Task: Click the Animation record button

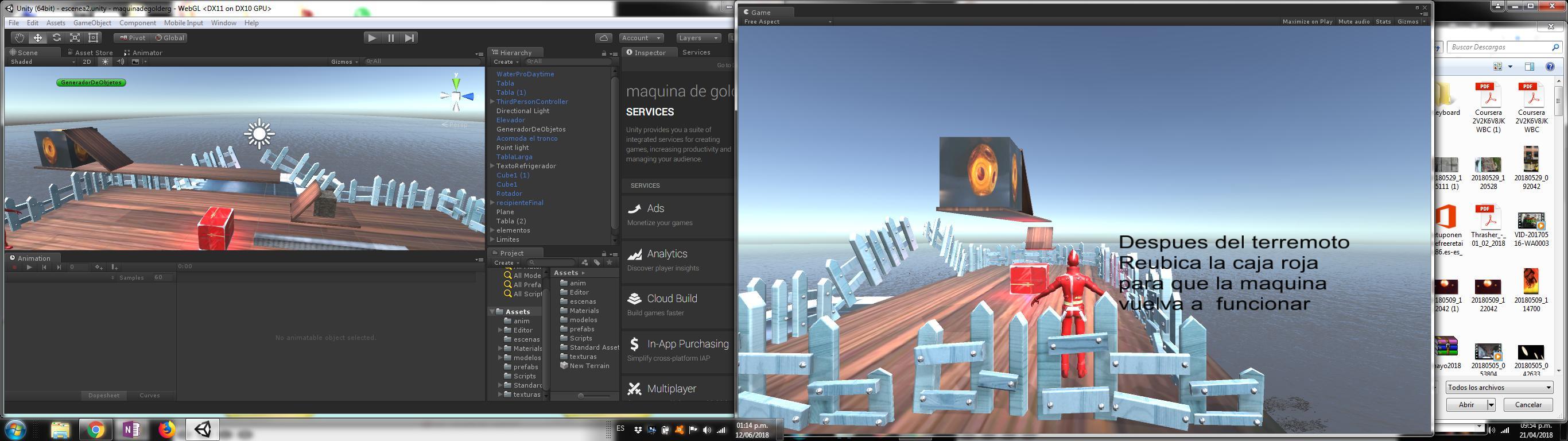Action: [14, 267]
